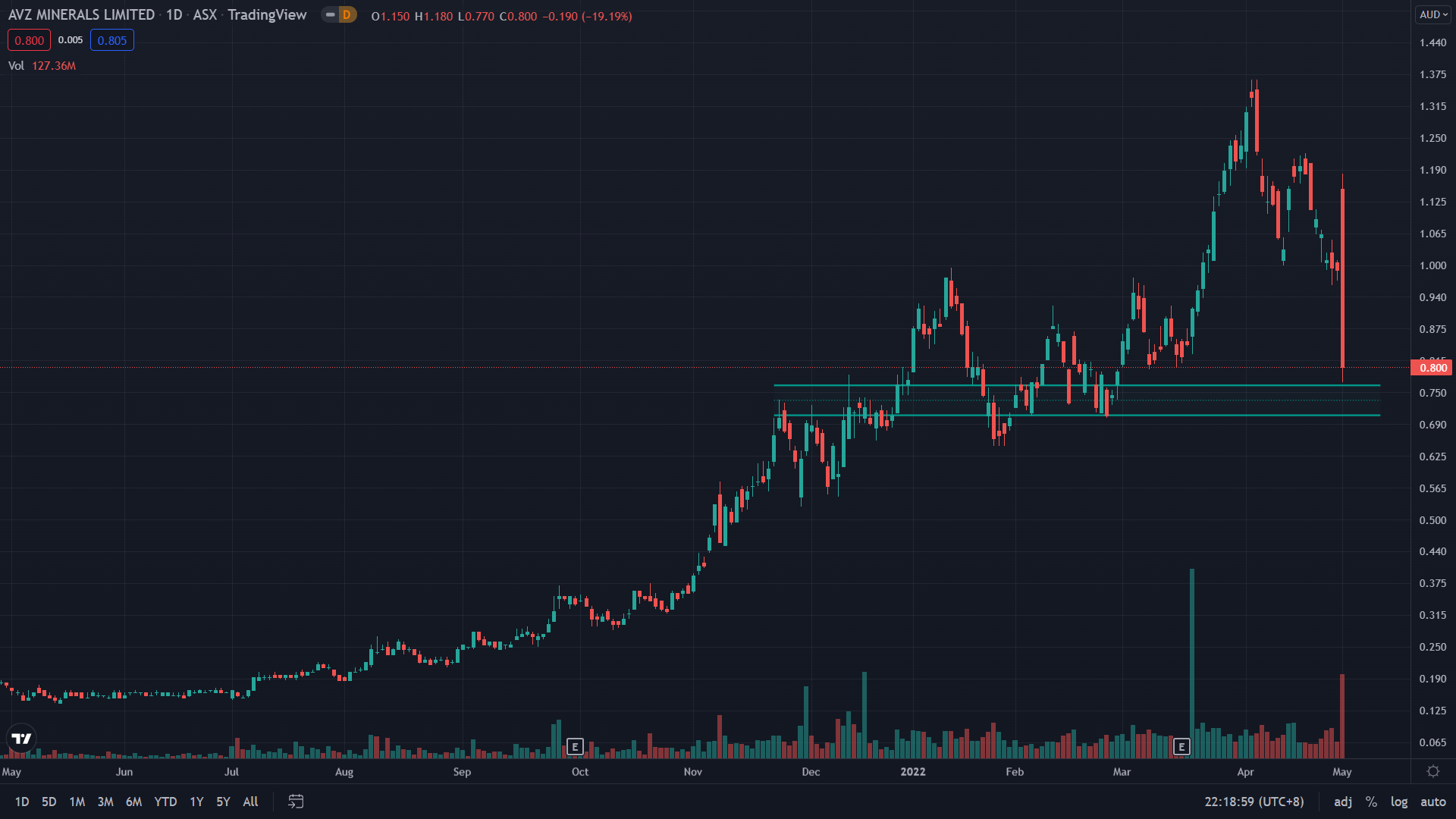Viewport: 1456px width, 819px height.
Task: Toggle adjusted data with adj
Action: pyautogui.click(x=1343, y=802)
